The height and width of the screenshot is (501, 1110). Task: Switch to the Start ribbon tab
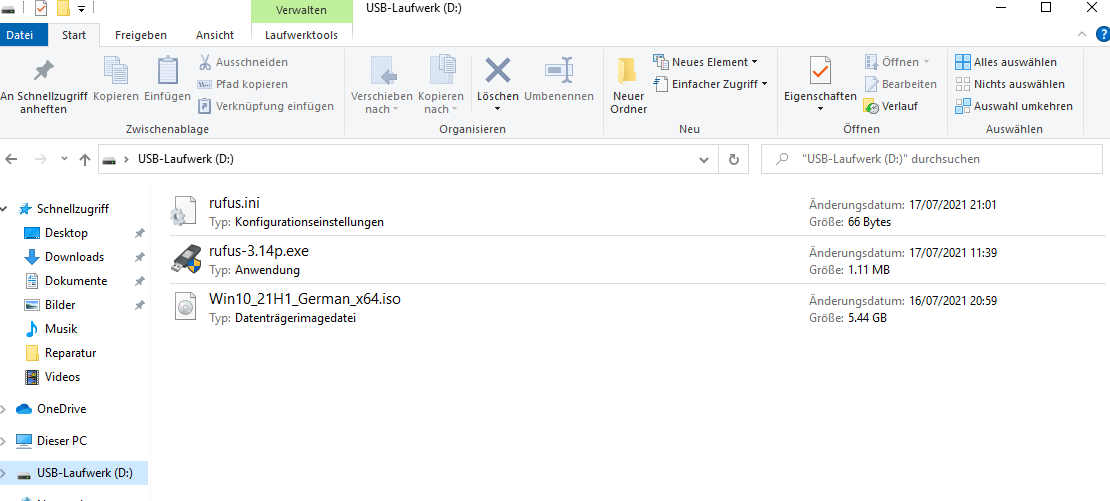[74, 35]
